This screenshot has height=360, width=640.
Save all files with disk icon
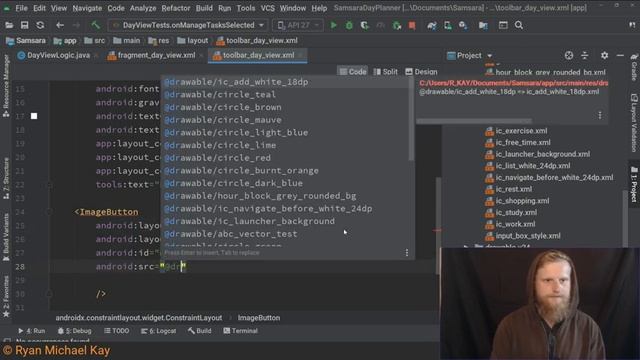click(24, 25)
